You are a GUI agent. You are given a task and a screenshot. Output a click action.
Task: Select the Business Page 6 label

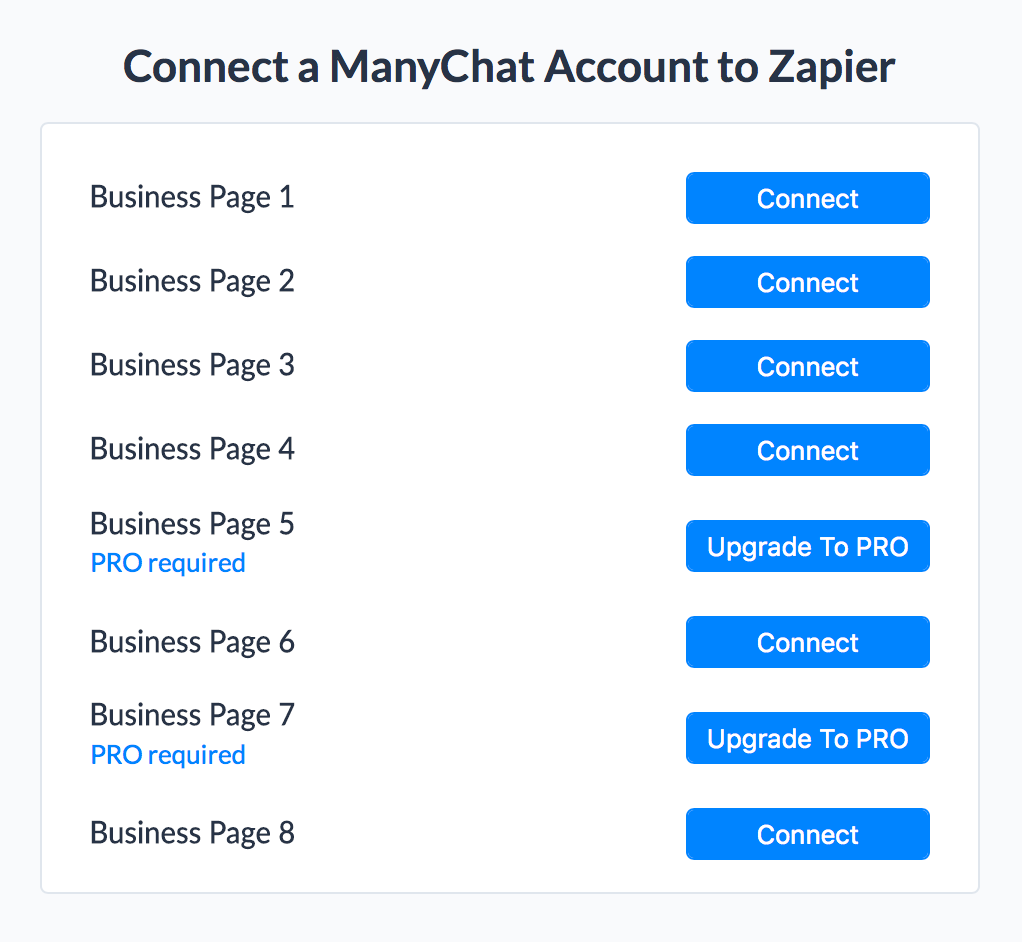tap(192, 643)
